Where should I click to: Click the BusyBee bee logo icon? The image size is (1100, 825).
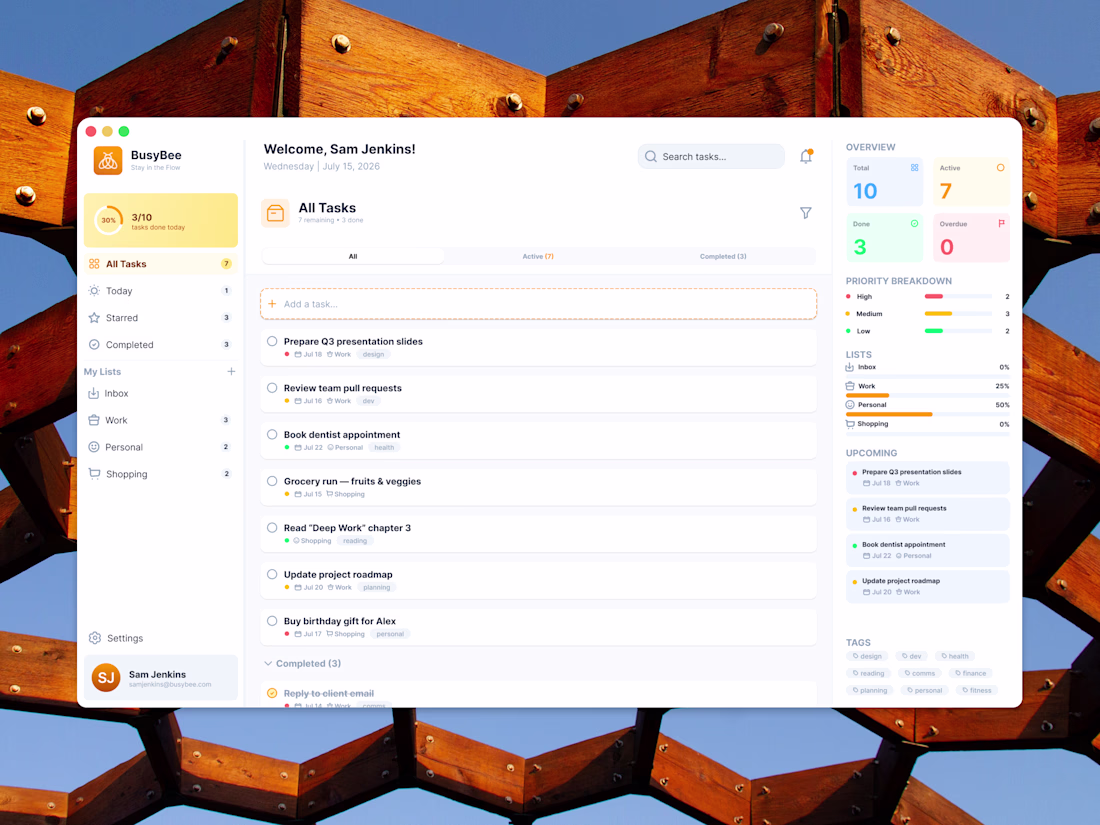tap(108, 161)
